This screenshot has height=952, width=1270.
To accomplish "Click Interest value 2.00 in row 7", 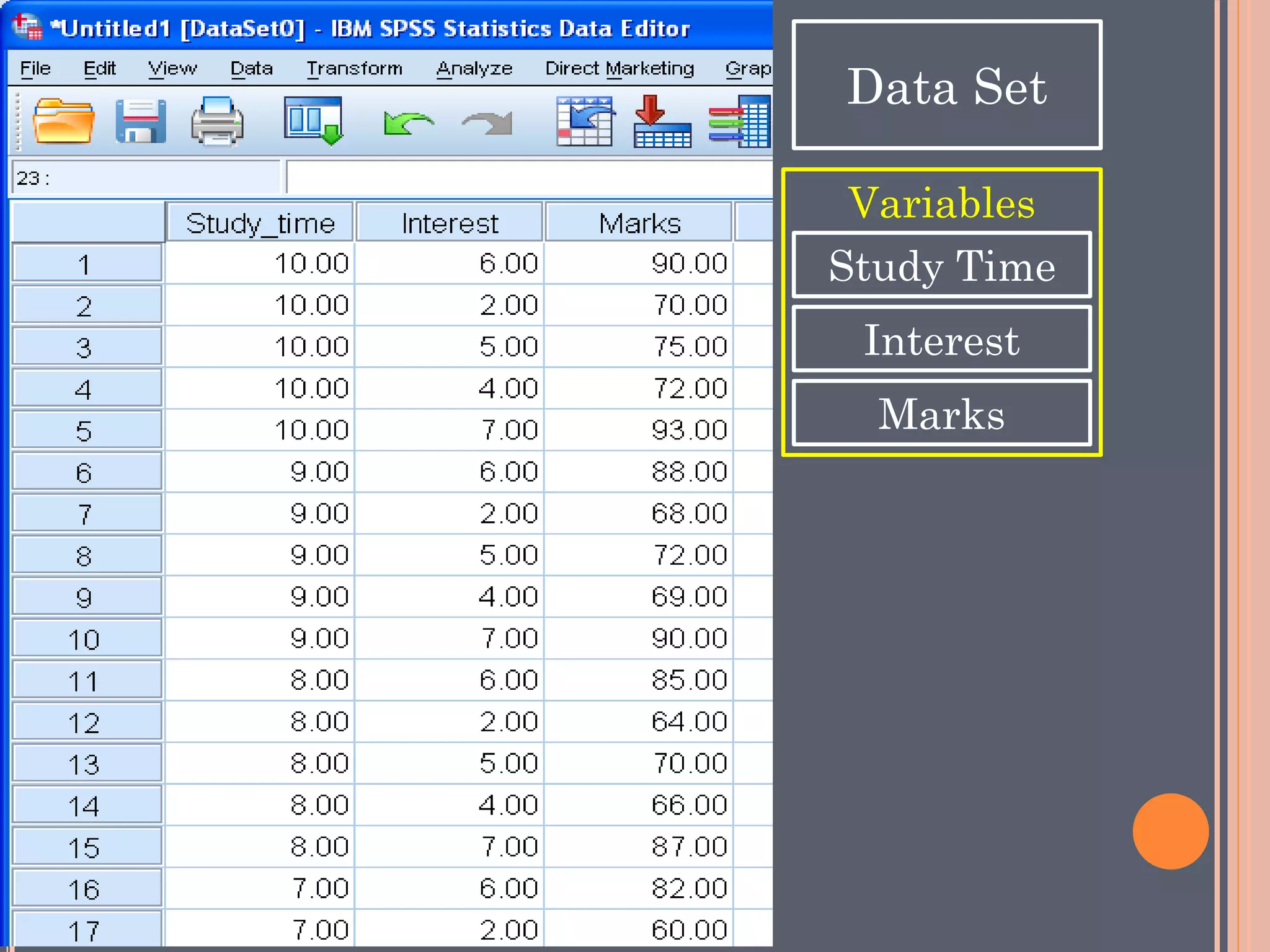I will [450, 513].
